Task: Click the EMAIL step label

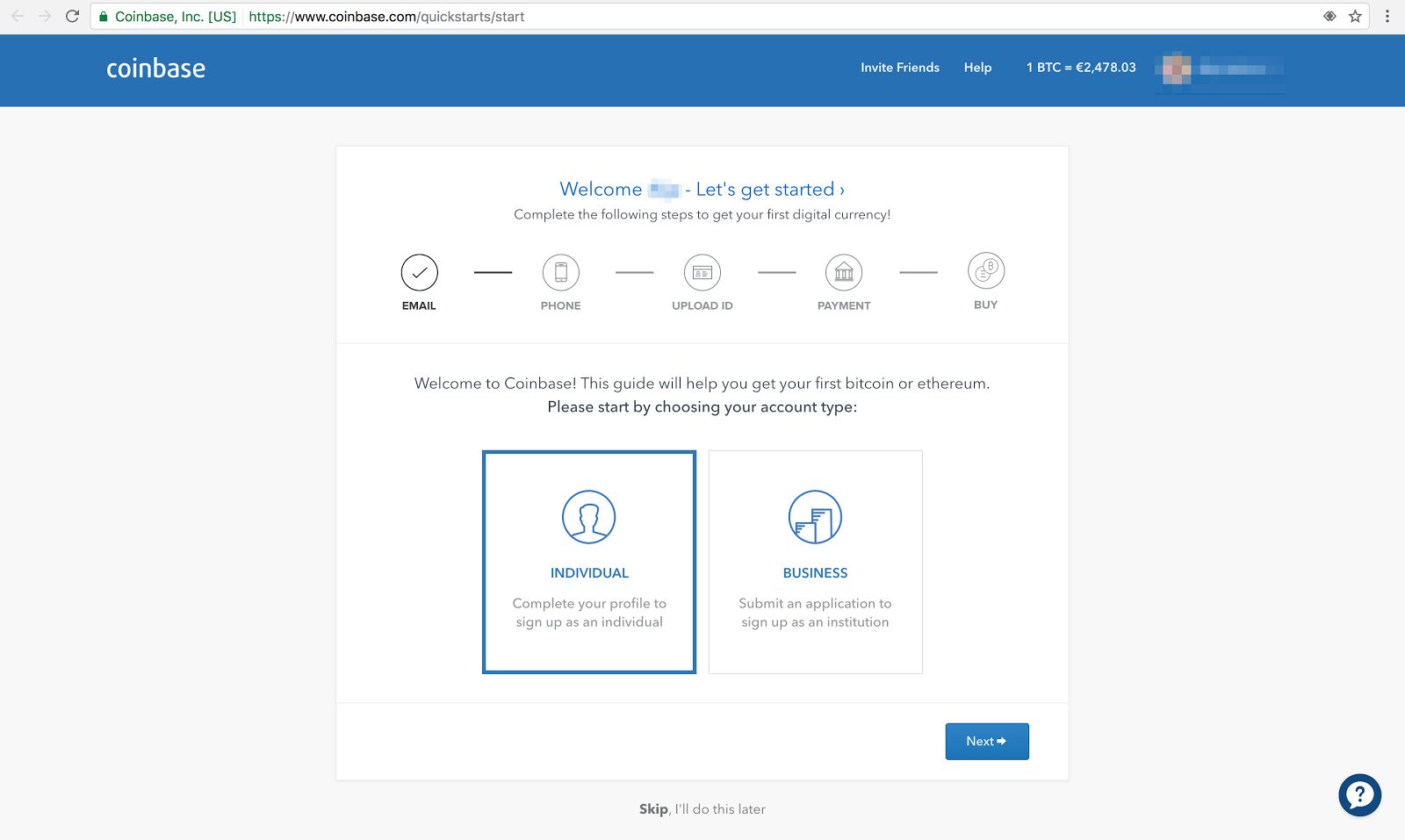Action: (x=419, y=306)
